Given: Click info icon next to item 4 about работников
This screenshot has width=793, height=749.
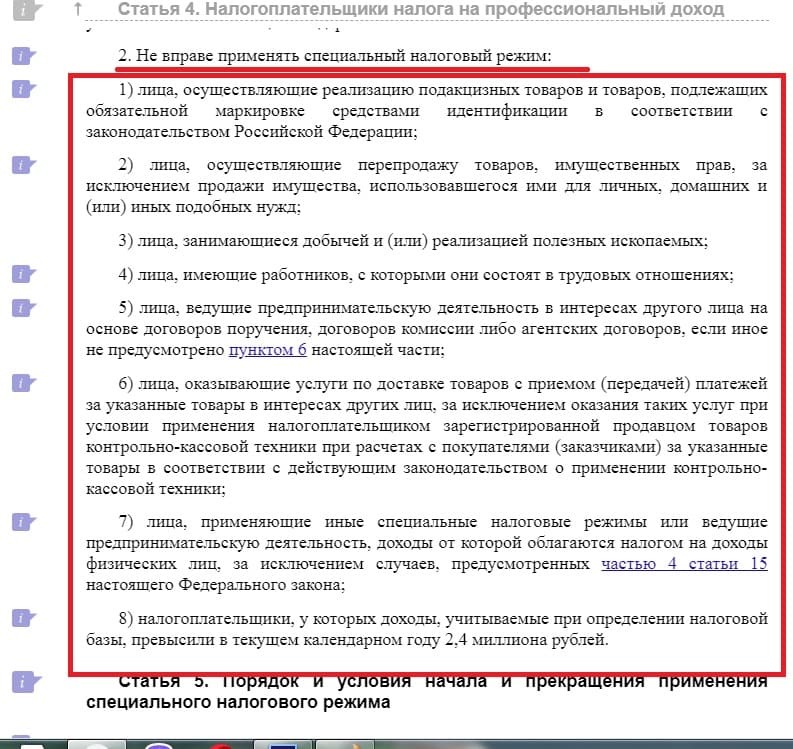Looking at the screenshot, I should click(24, 273).
